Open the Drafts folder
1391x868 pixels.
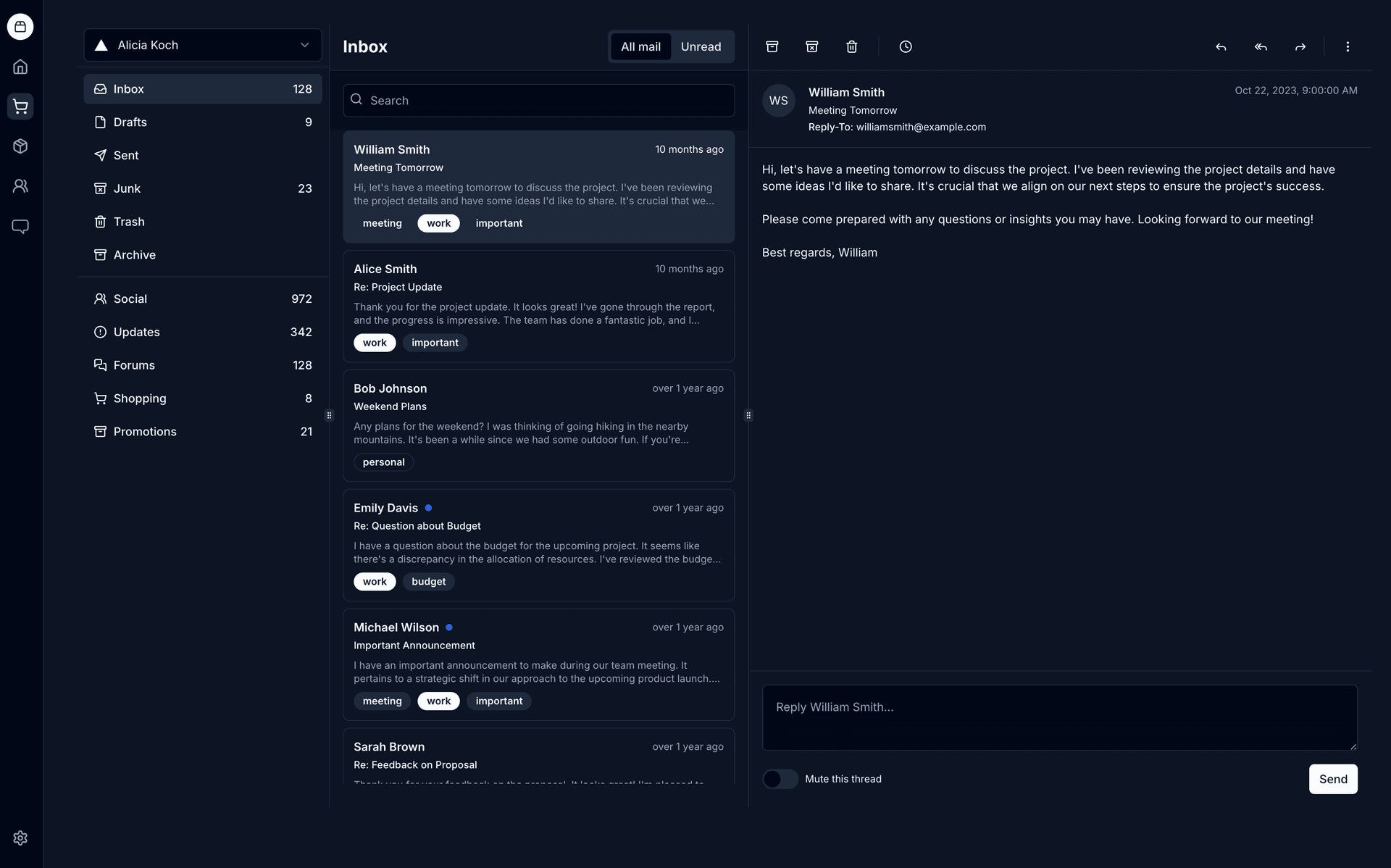(x=203, y=122)
